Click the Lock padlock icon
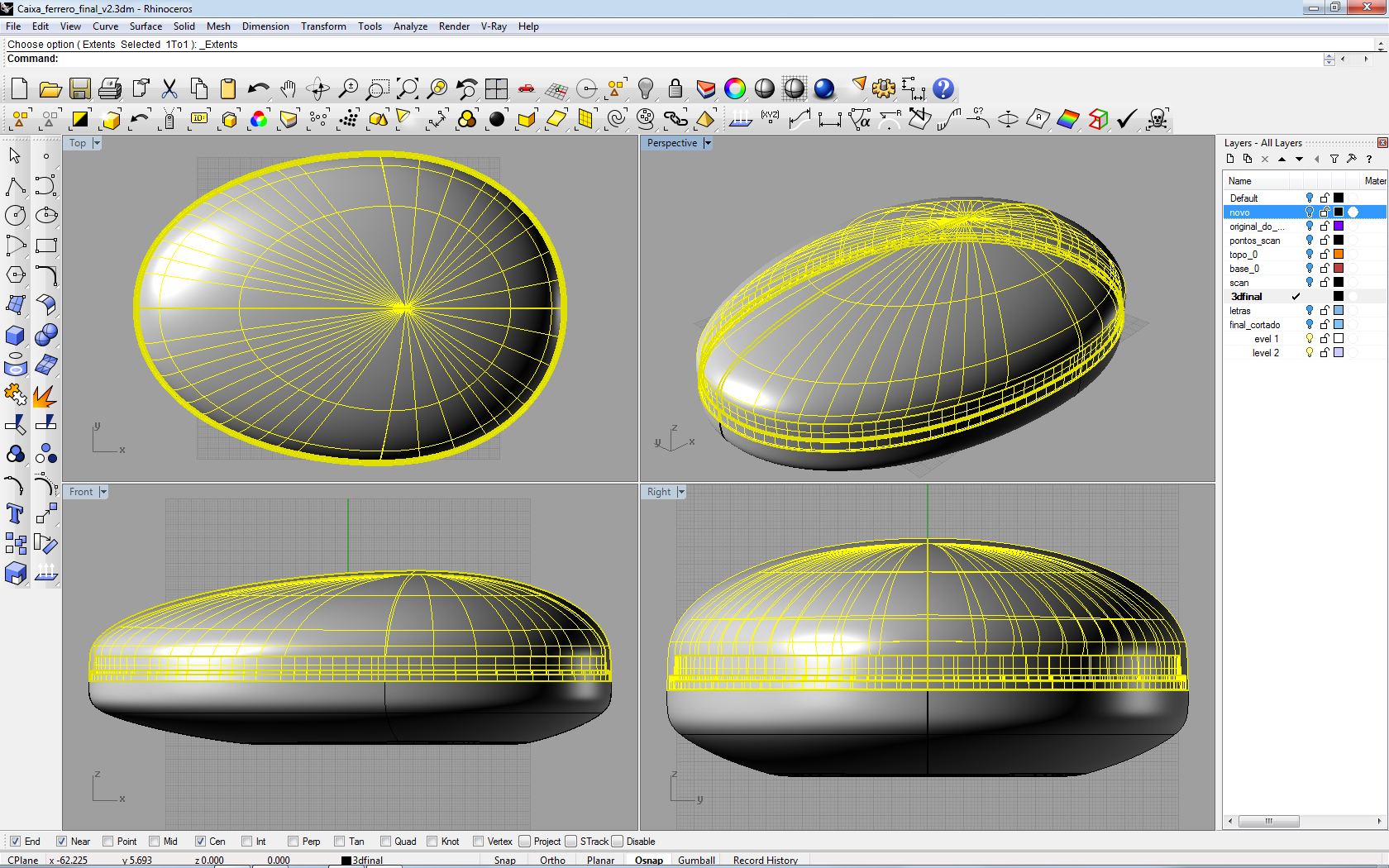The height and width of the screenshot is (868, 1389). [675, 89]
